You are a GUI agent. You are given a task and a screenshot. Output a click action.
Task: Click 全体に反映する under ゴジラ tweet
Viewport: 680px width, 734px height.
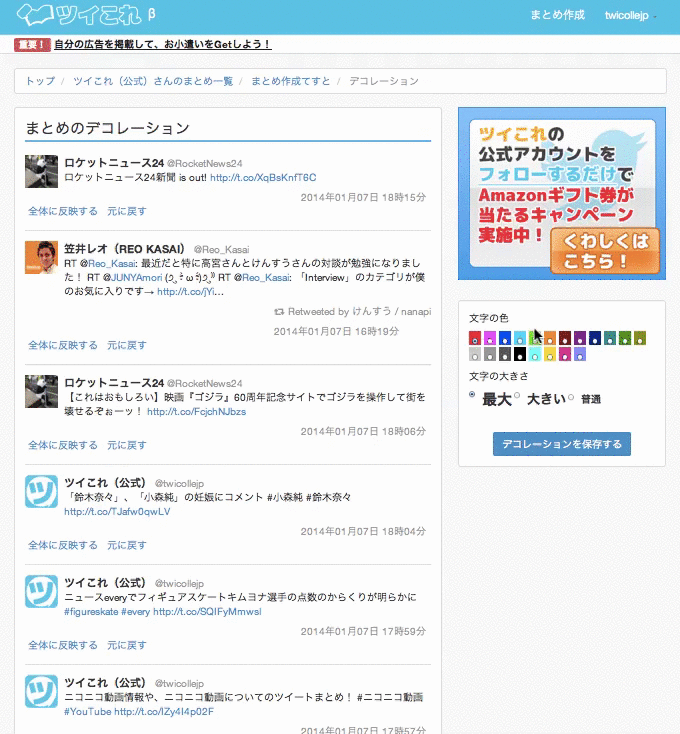tap(63, 445)
